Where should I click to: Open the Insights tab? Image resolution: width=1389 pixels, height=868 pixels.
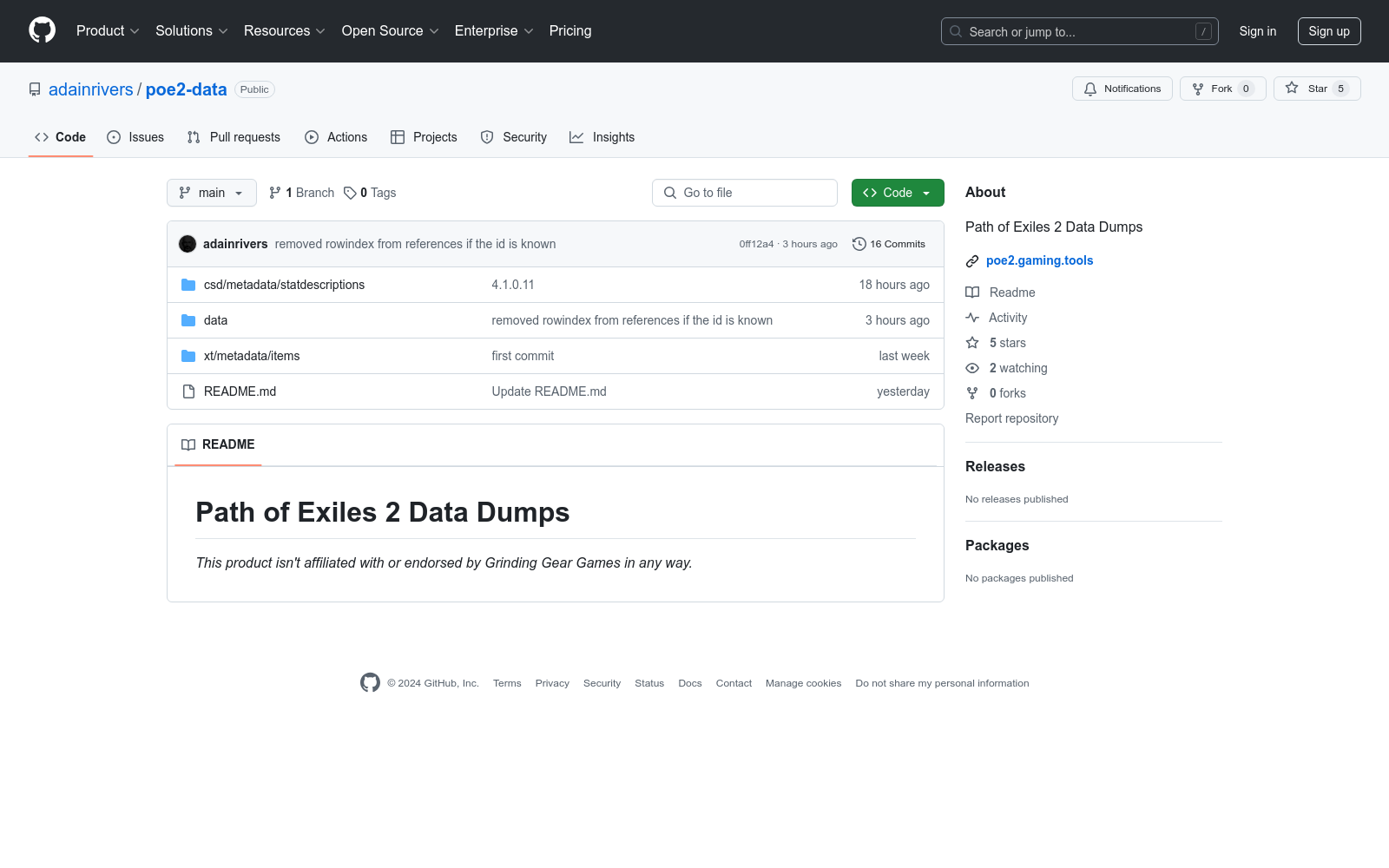pos(602,137)
